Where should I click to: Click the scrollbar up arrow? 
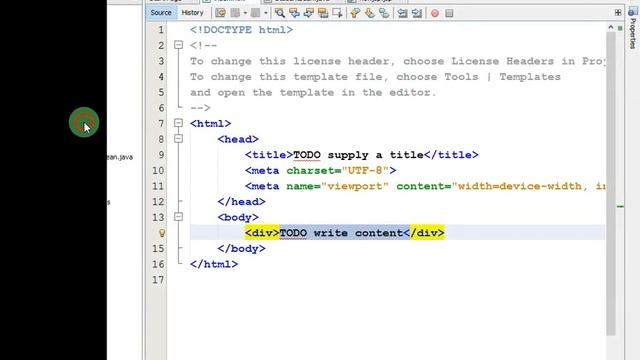pyautogui.click(x=611, y=27)
